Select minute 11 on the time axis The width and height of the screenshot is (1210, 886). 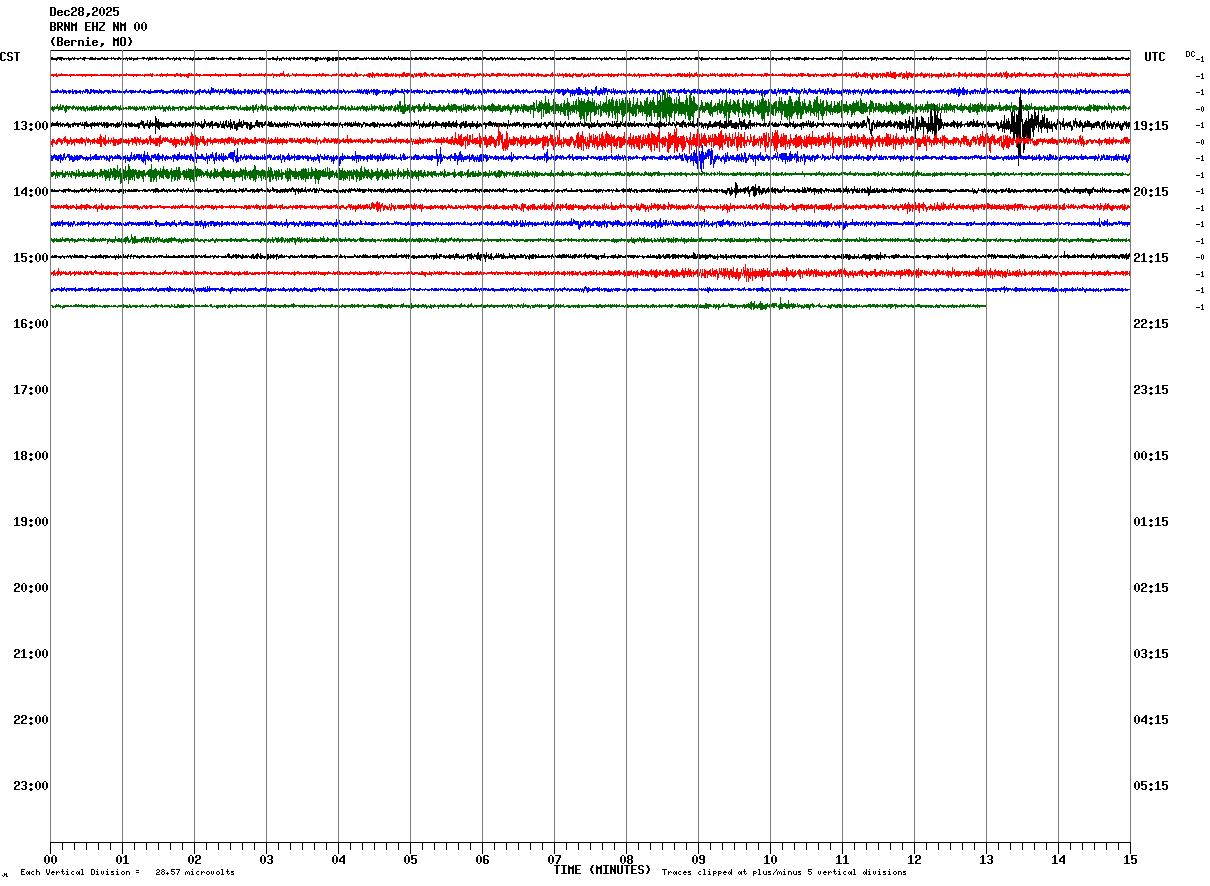(x=842, y=860)
